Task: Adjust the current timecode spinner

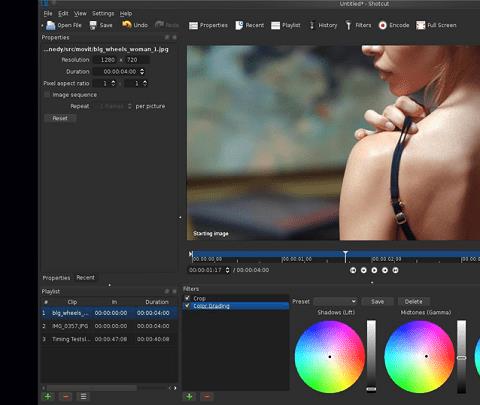Action: [227, 270]
